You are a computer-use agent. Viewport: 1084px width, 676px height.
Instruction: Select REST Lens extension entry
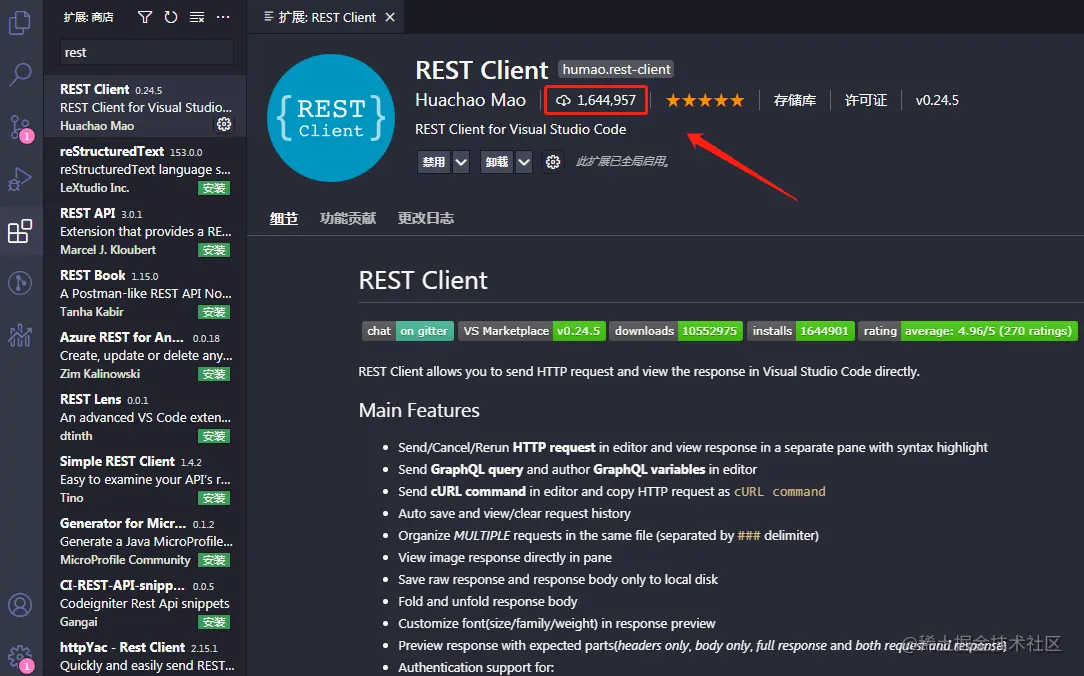click(145, 417)
